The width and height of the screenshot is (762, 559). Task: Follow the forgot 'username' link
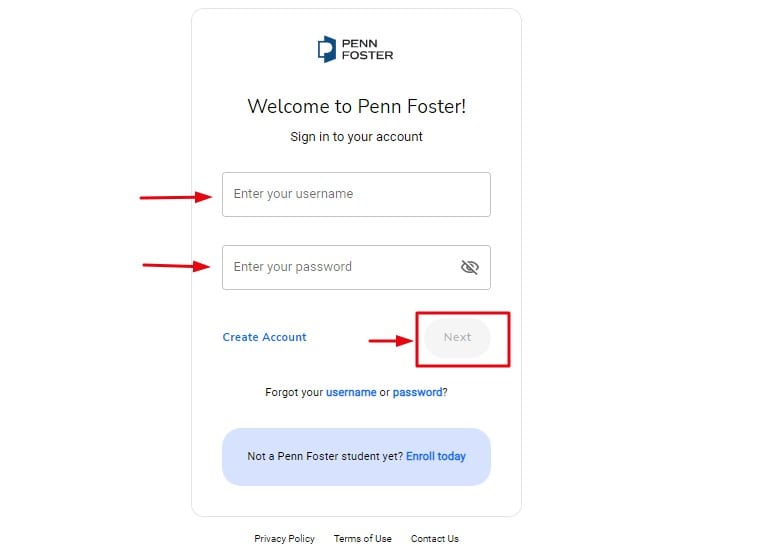click(351, 393)
